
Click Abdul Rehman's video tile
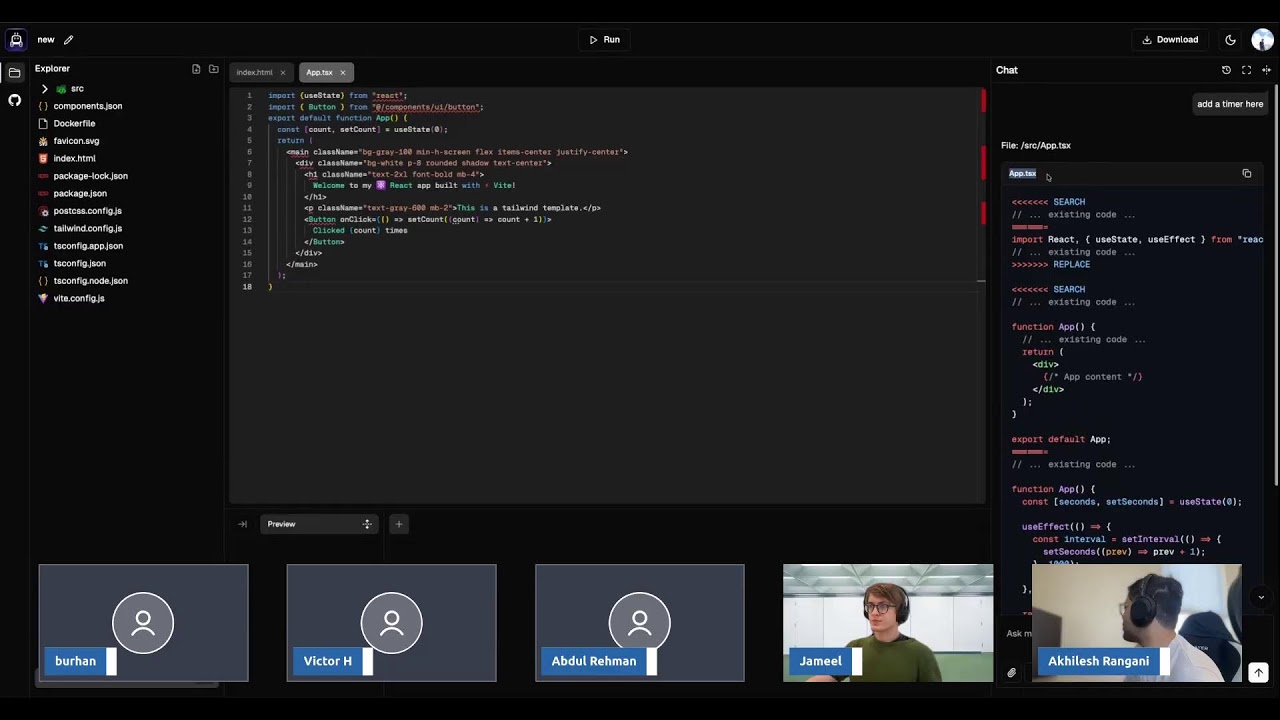coord(640,623)
